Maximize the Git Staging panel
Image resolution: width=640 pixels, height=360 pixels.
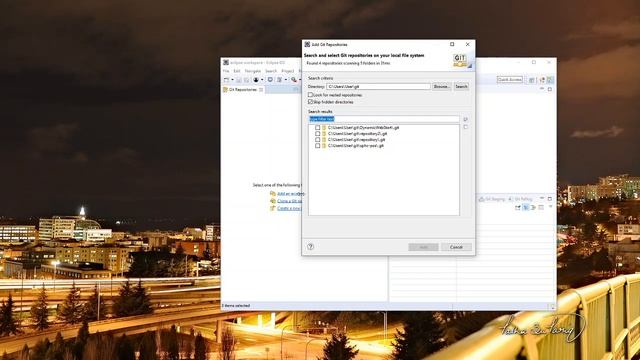(x=549, y=199)
